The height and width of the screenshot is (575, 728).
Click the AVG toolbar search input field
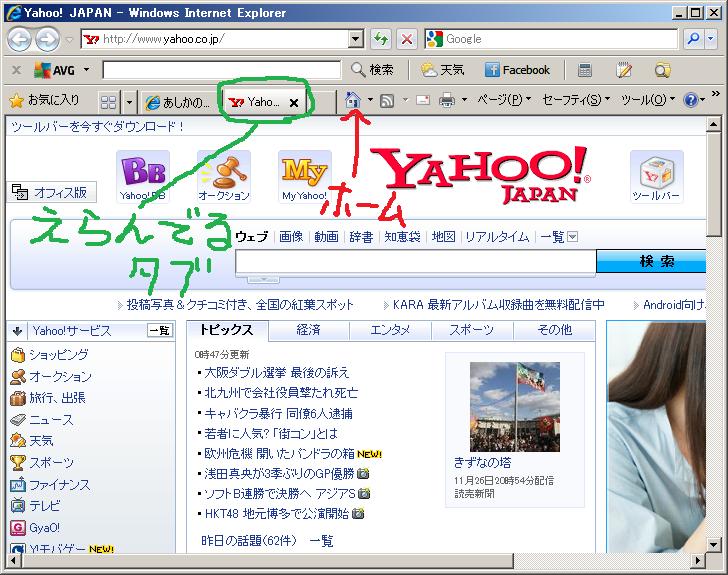[x=222, y=70]
